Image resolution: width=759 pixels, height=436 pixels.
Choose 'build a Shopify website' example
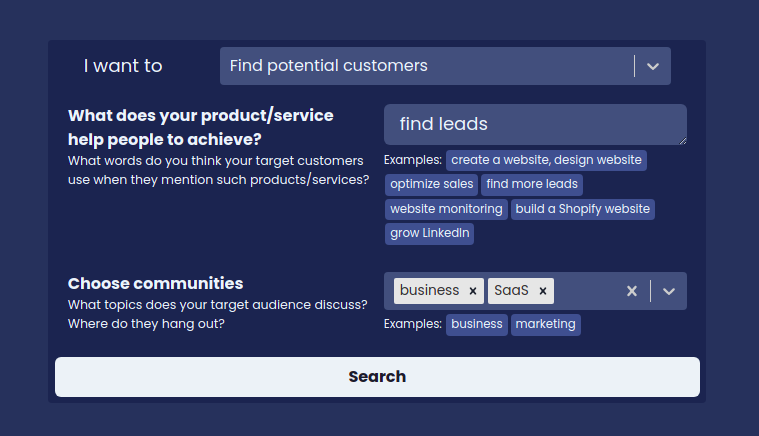click(x=582, y=209)
